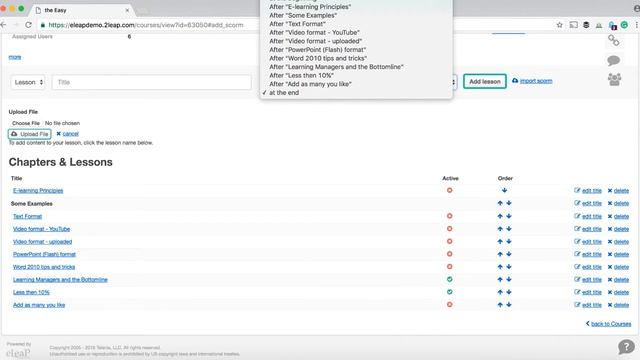The width and height of the screenshot is (640, 360).
Task: Toggle active status for E-learning Principles
Action: pos(449,190)
